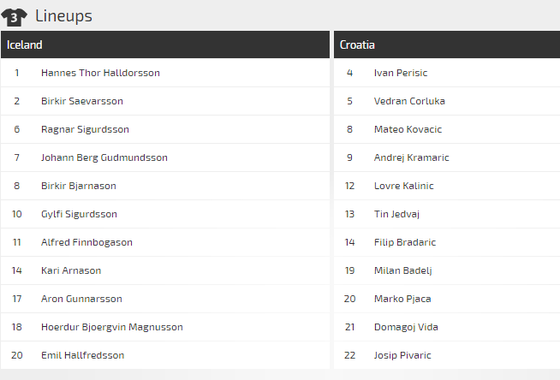
Task: Open Domagoj Vida player page
Action: (406, 327)
